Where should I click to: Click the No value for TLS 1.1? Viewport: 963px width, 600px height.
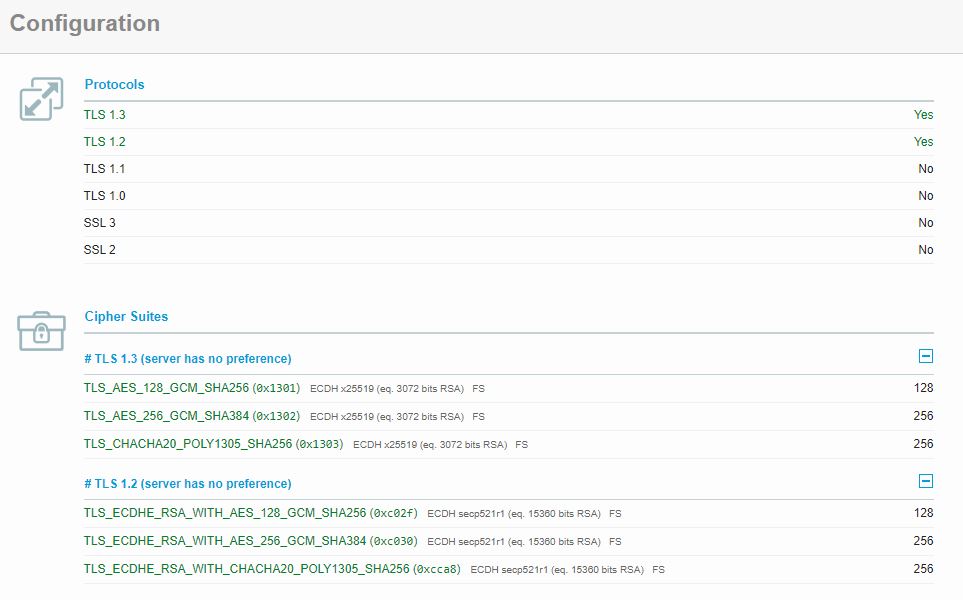pos(926,169)
